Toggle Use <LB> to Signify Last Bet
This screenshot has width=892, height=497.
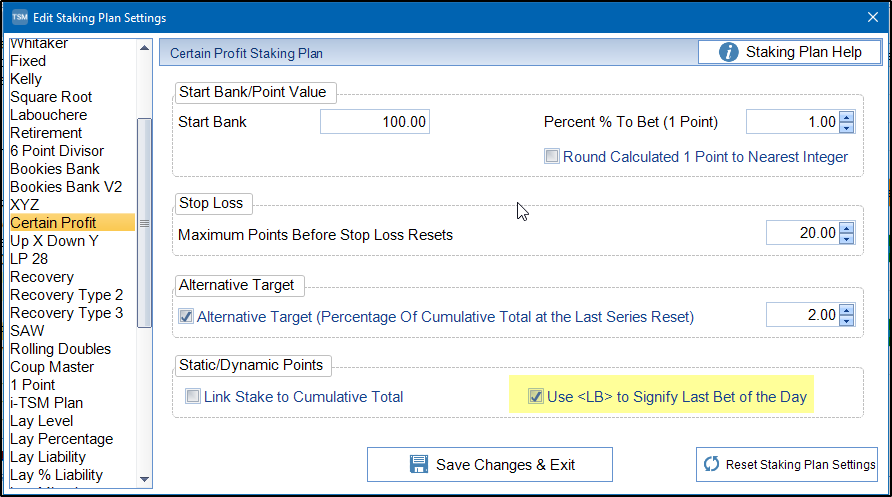tap(536, 397)
